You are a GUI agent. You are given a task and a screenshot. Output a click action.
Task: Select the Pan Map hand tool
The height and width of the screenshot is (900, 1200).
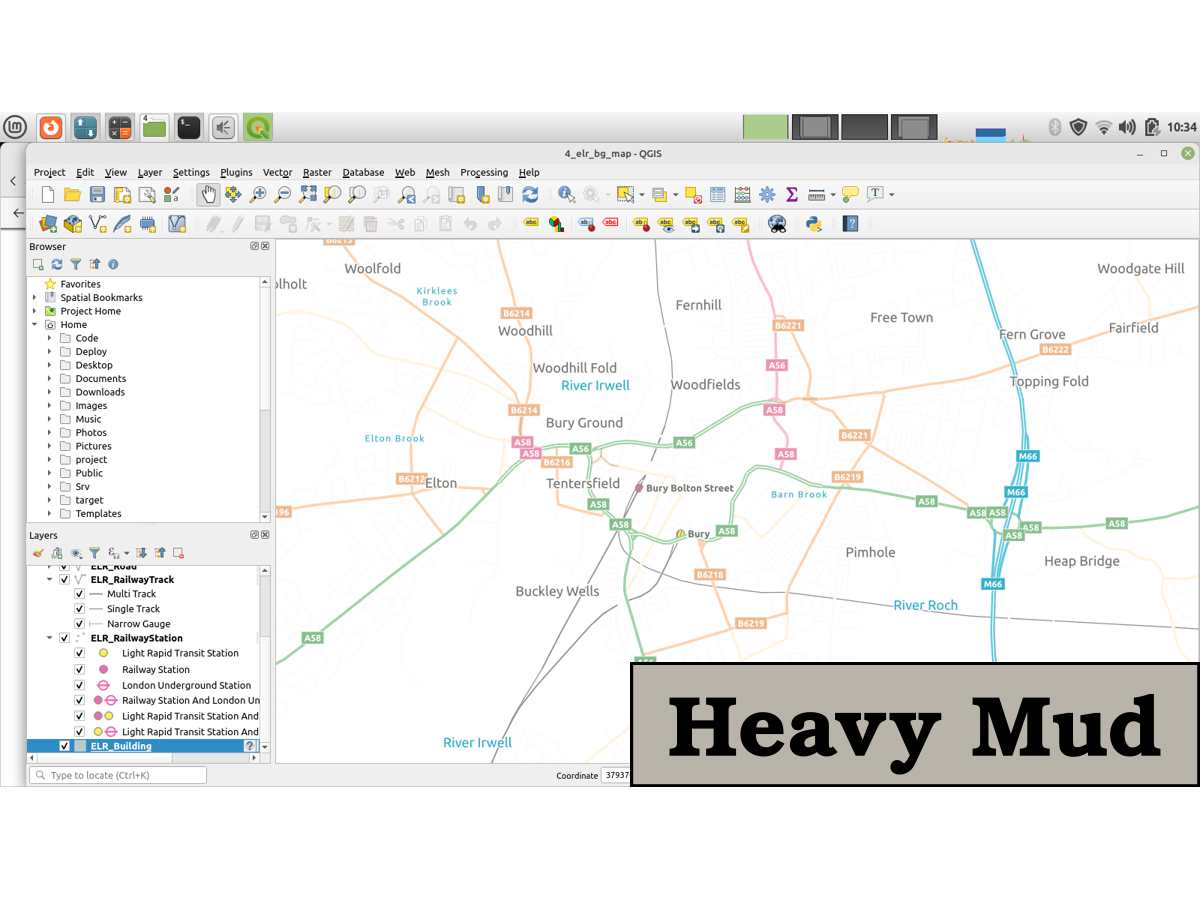[208, 194]
